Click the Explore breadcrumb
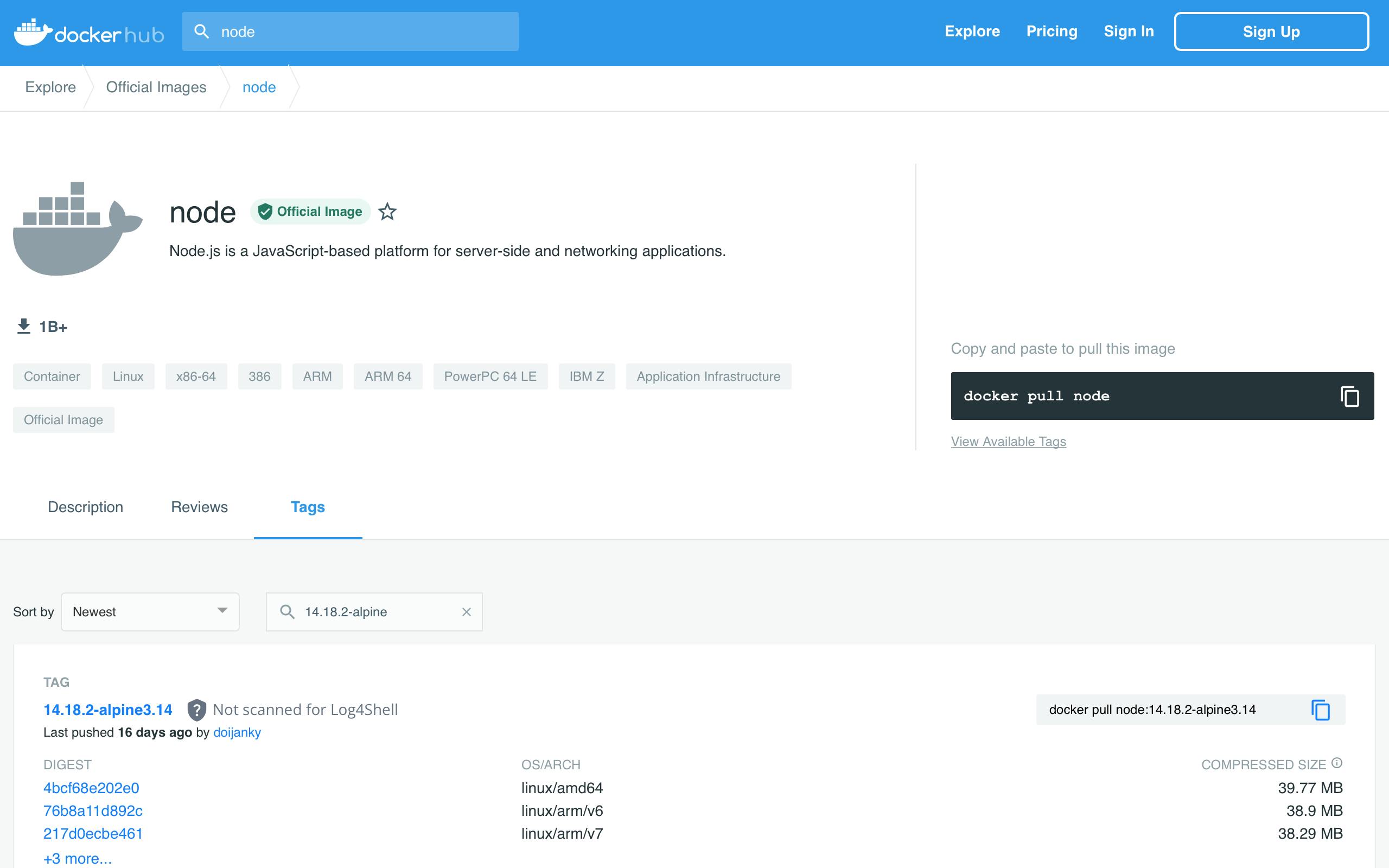 pos(50,87)
